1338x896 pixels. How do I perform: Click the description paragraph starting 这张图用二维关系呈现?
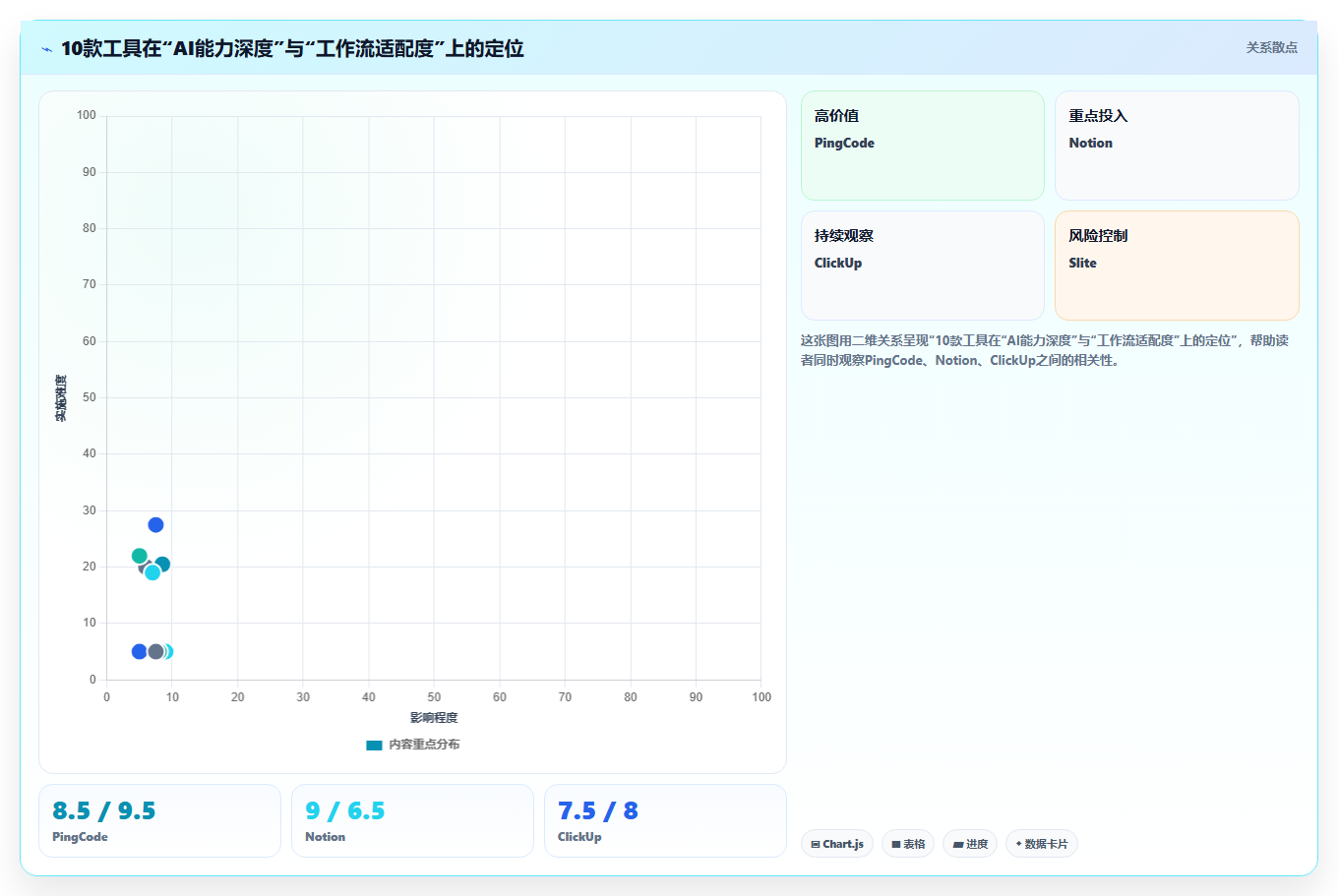pyautogui.click(x=1045, y=350)
